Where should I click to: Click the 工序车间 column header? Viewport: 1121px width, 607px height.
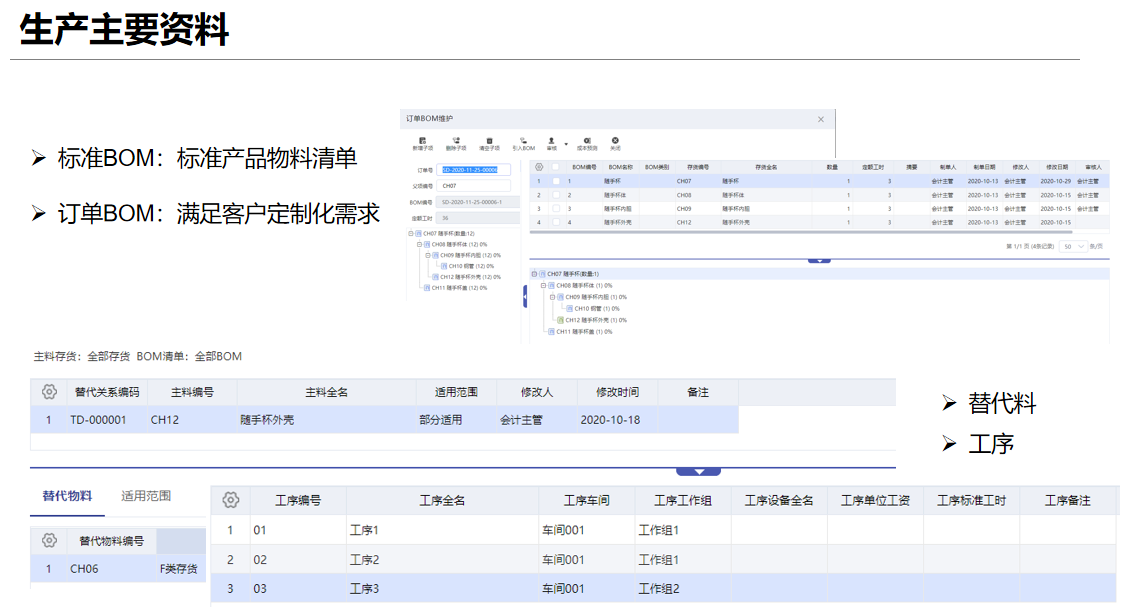pos(586,500)
